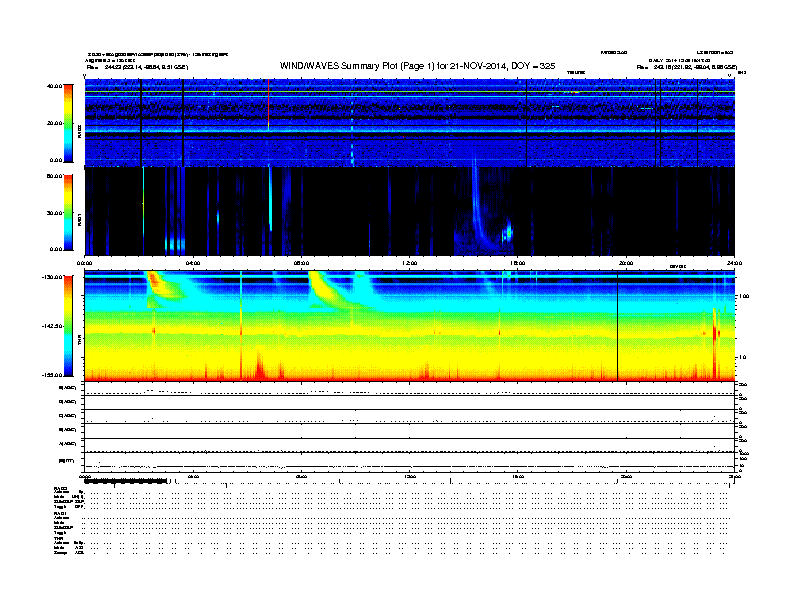
Task: Click the 40.00 tick on RAD2 color bar
Action: (54, 86)
